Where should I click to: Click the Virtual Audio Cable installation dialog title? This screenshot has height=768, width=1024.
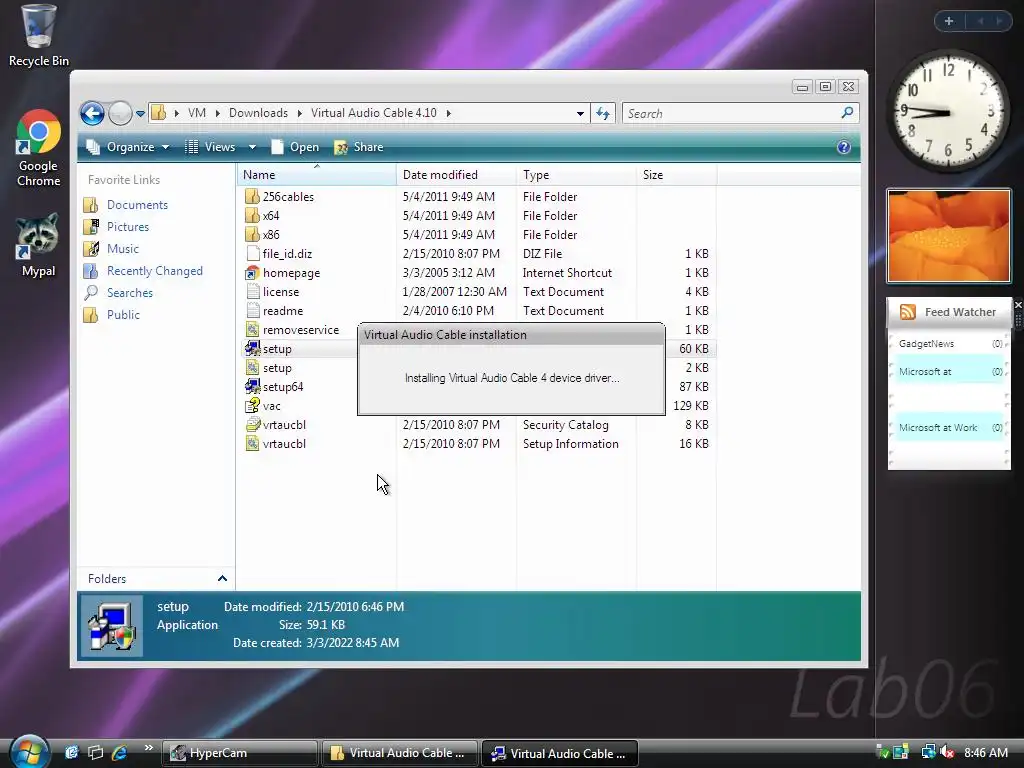[x=445, y=334]
